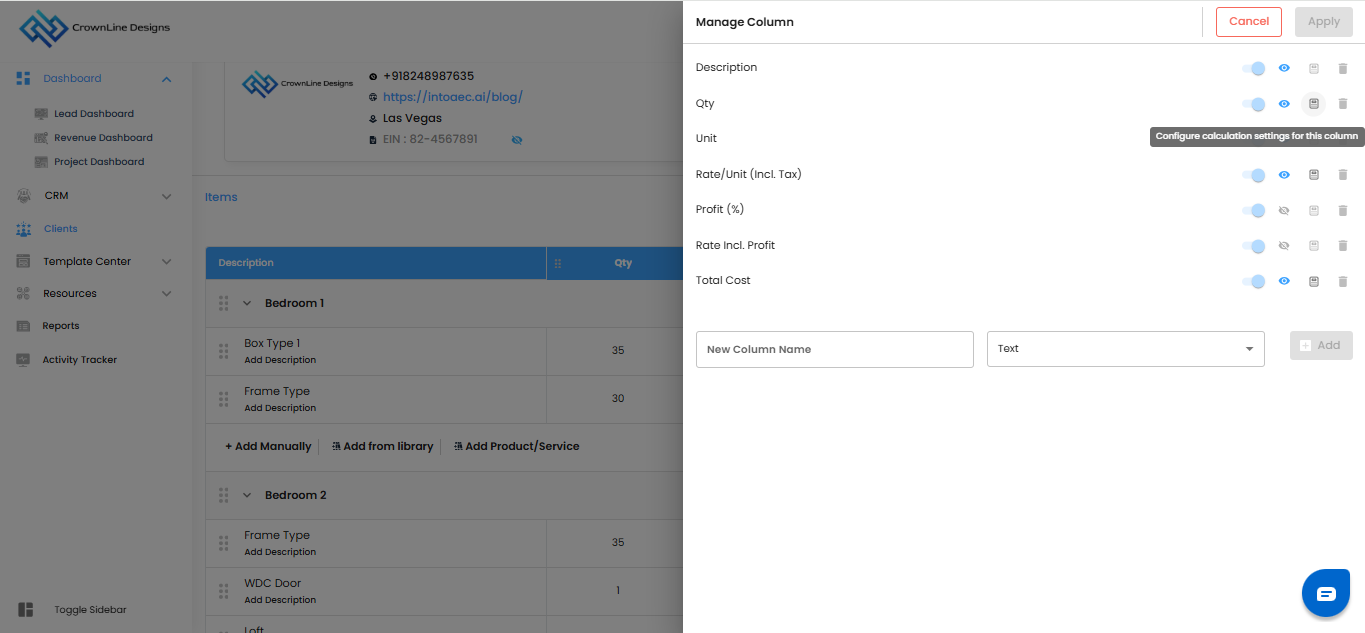The image size is (1365, 633).
Task: Click the calculator icon for Qty column
Action: (1314, 104)
